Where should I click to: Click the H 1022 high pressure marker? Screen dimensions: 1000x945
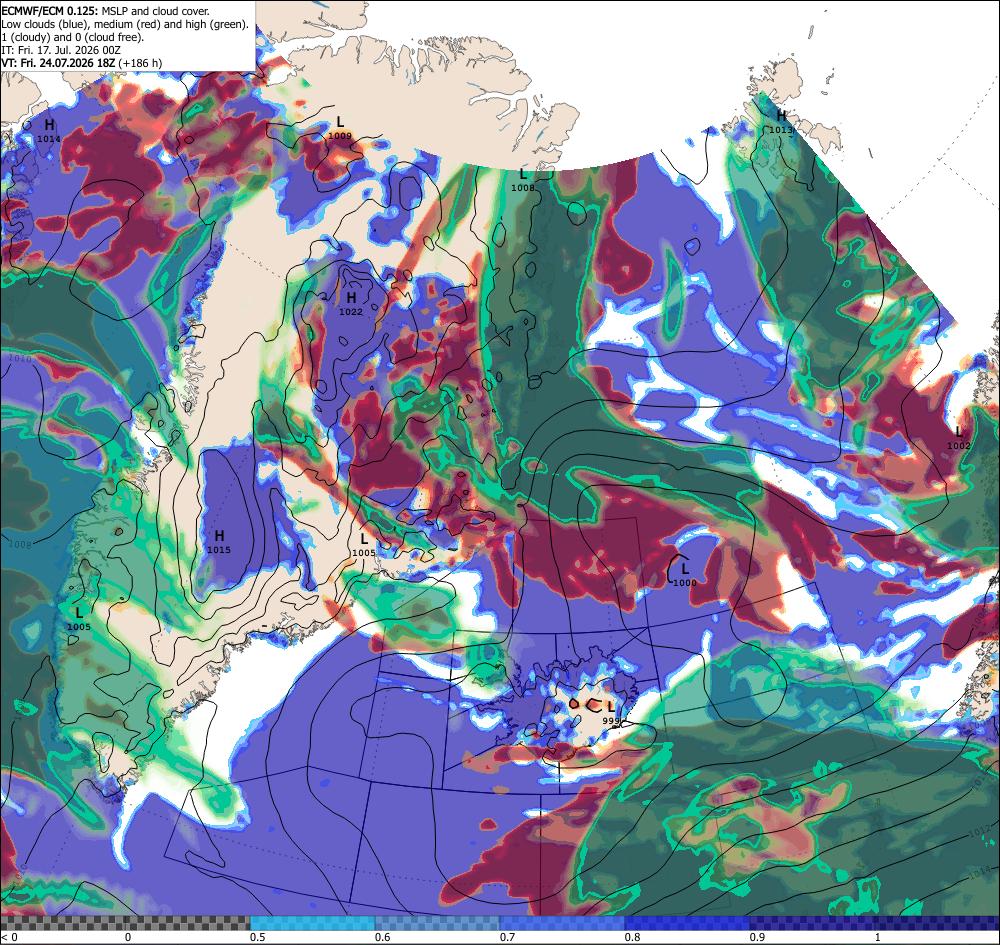[x=351, y=303]
